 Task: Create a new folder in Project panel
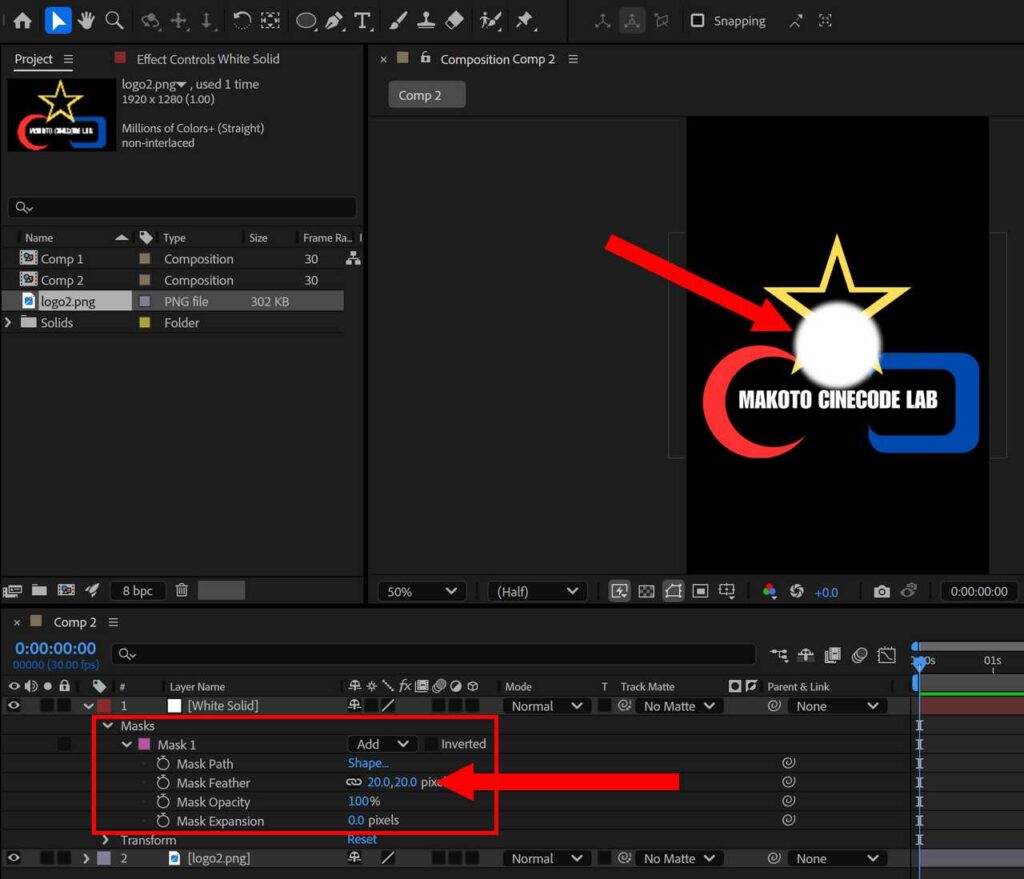(39, 590)
